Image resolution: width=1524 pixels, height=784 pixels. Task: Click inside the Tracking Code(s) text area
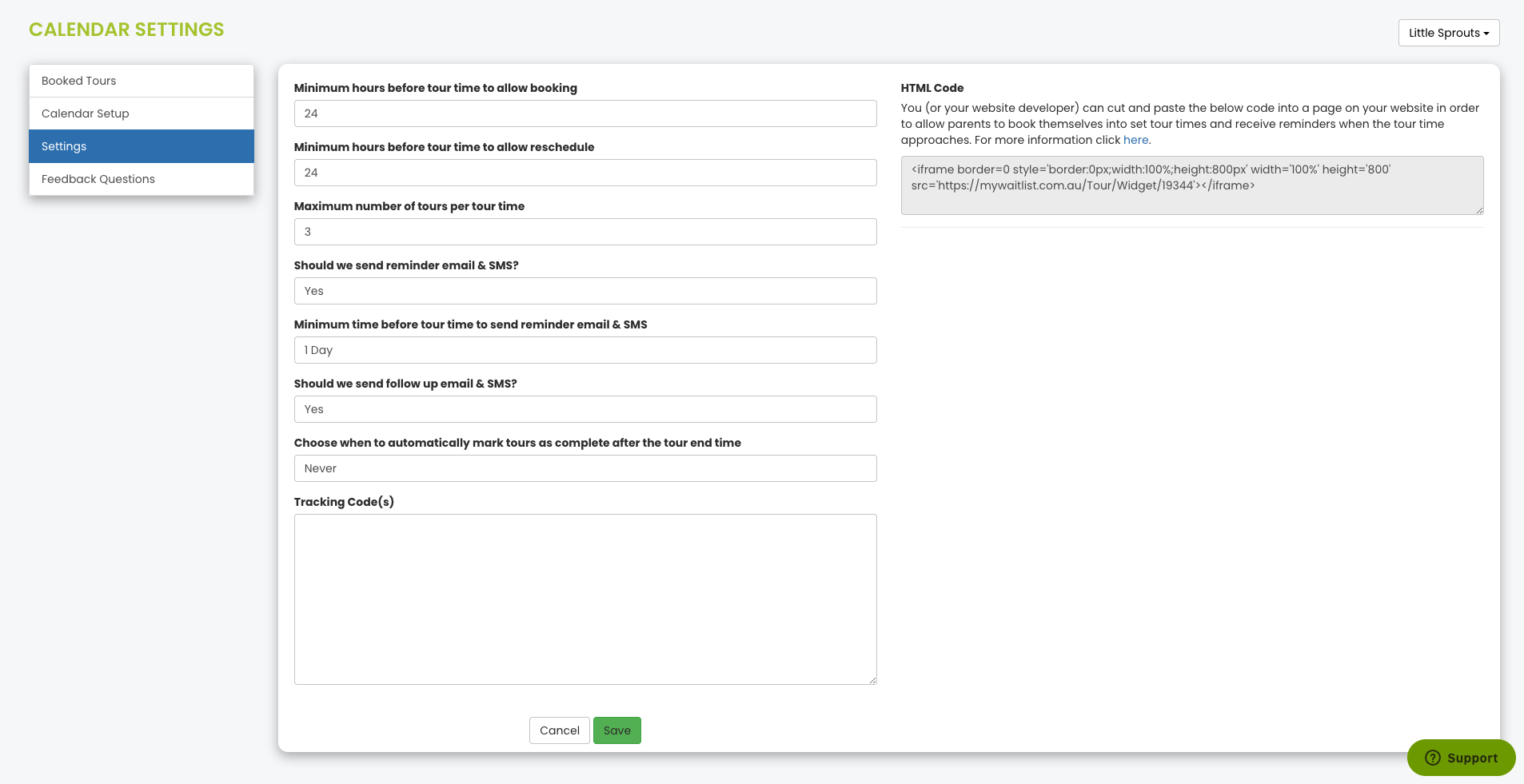585,599
